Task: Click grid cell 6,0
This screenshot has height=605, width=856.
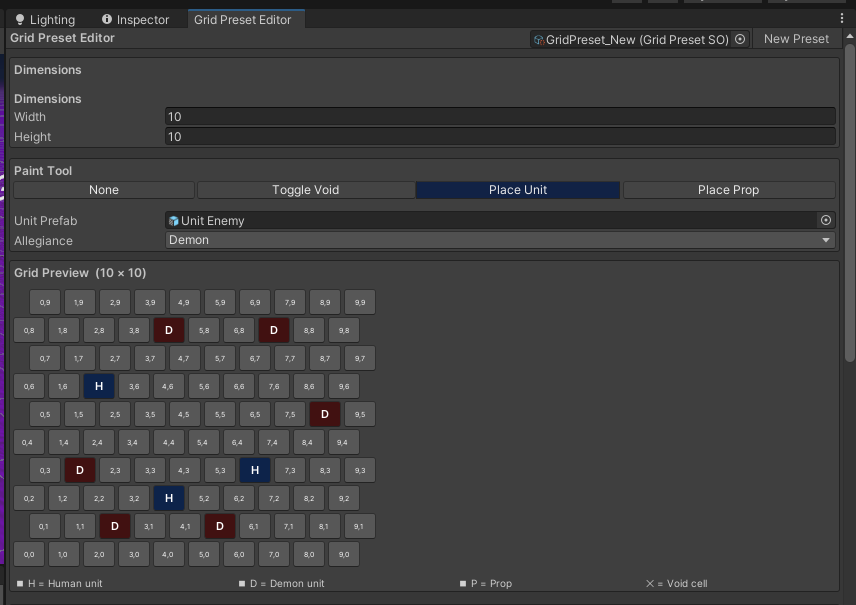Action: click(x=239, y=554)
